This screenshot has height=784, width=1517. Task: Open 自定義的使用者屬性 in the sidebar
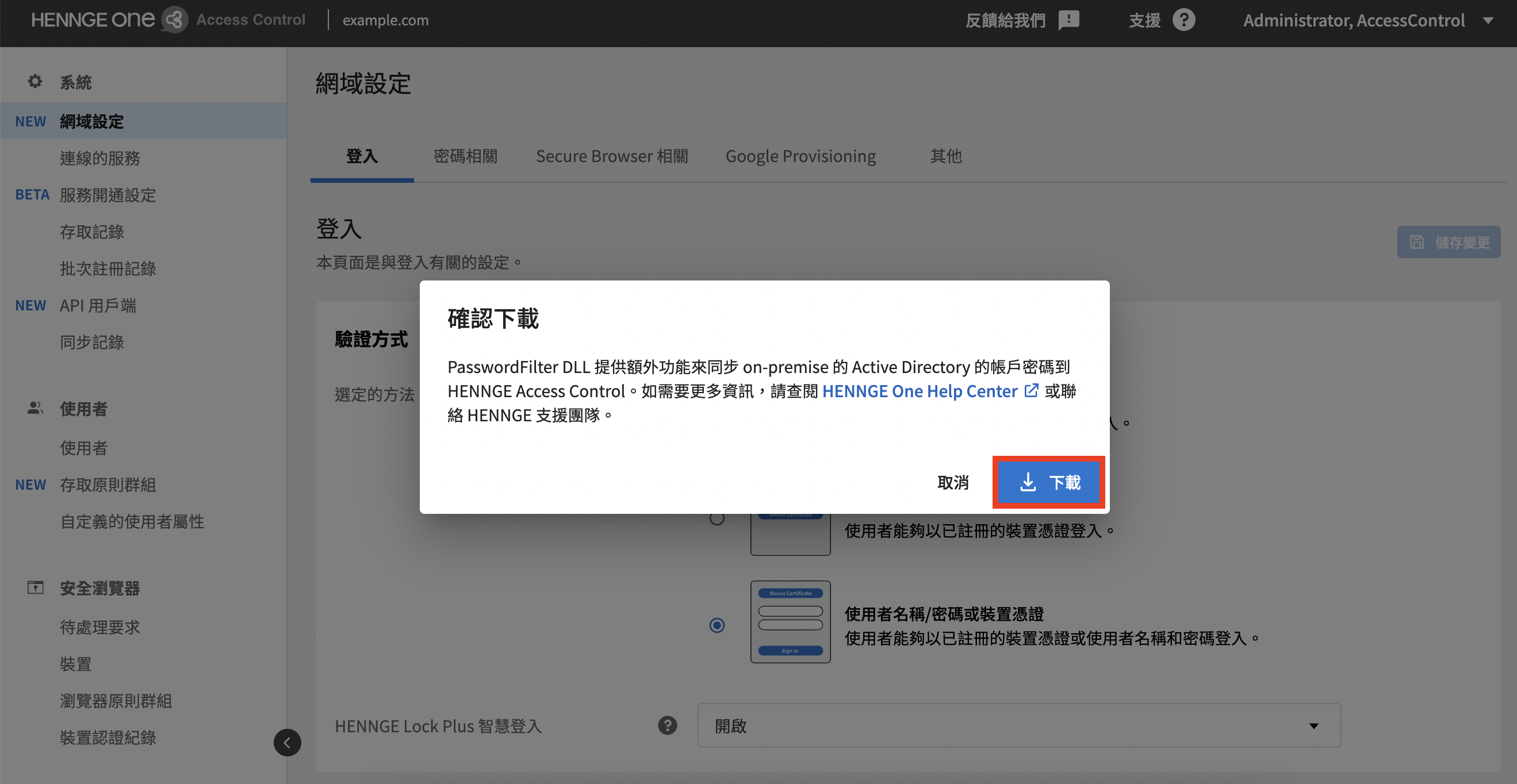(132, 521)
